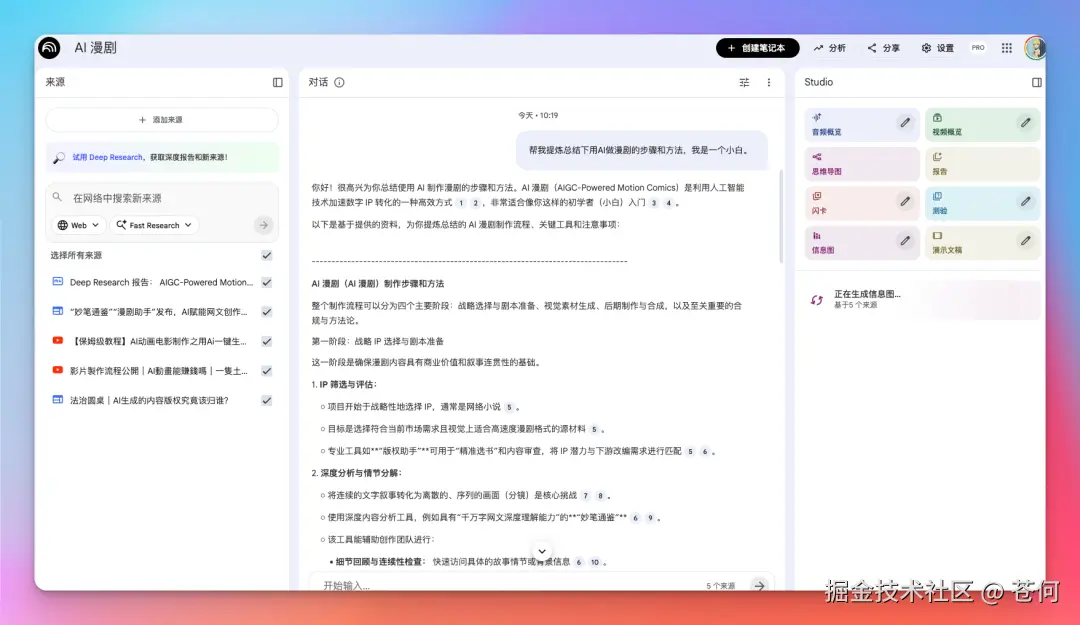1080x625 pixels.
Task: Open the 思维导图 mind map generator
Action: tap(850, 163)
